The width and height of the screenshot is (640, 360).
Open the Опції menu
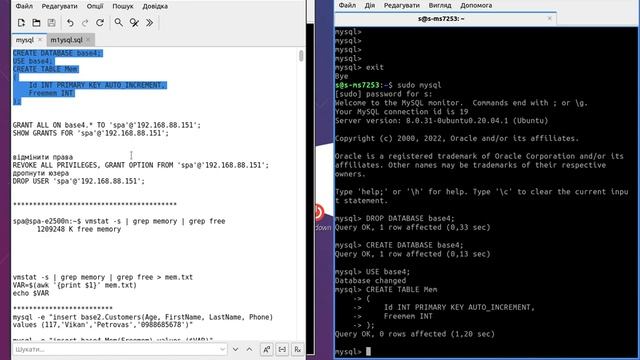[95, 6]
